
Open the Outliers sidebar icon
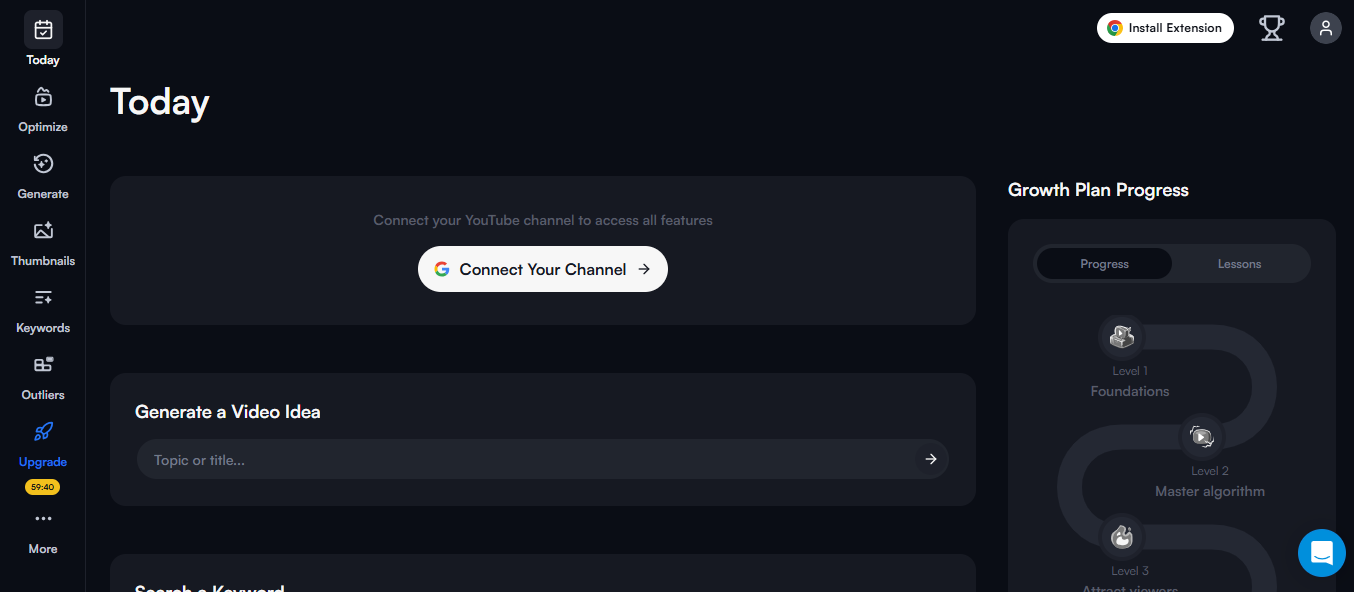(43, 365)
